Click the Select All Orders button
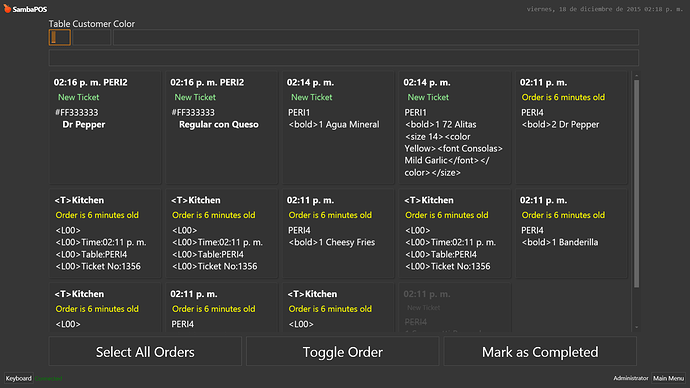Viewport: 690px width, 388px height. pos(145,351)
